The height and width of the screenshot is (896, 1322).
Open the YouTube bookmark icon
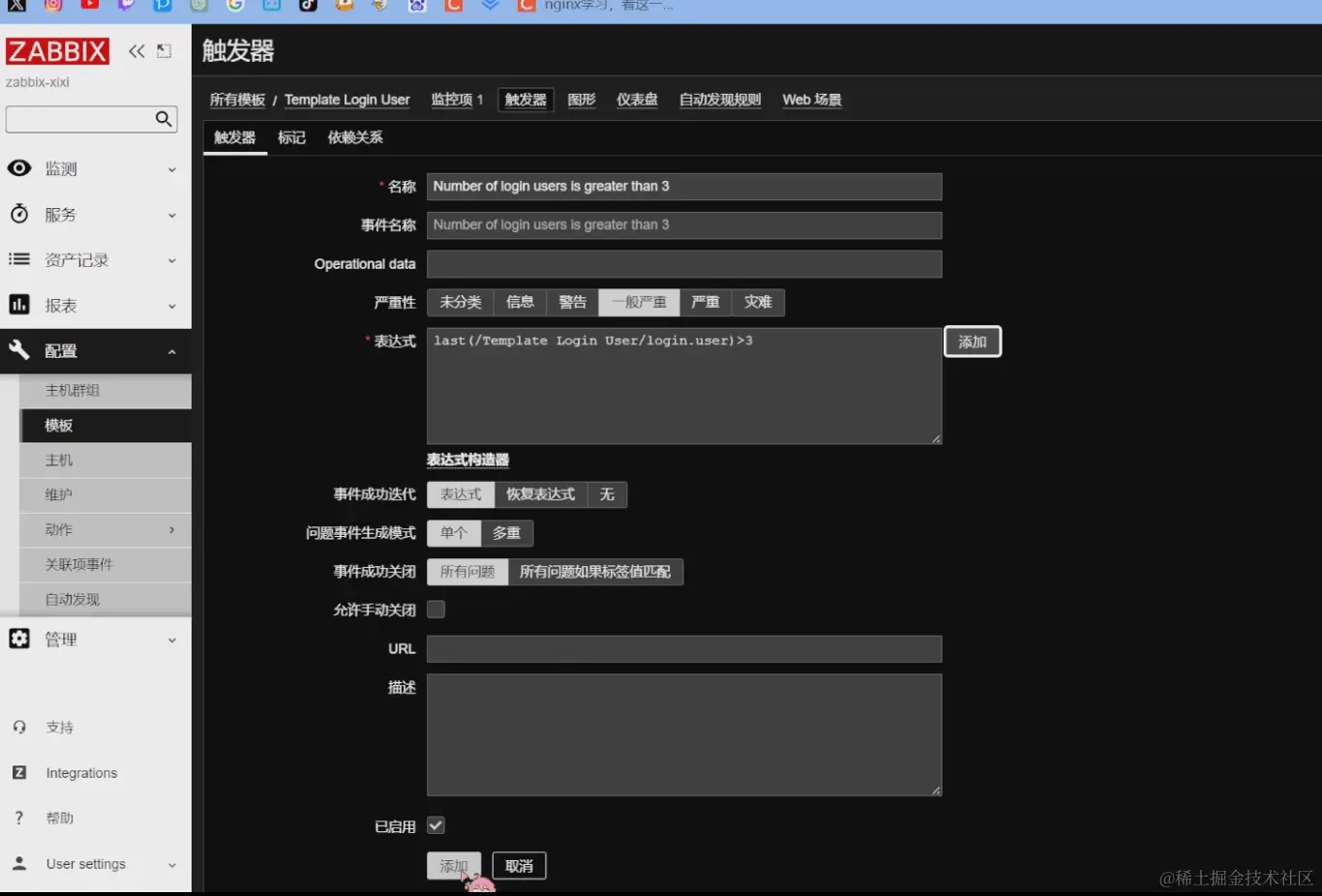pyautogui.click(x=90, y=6)
